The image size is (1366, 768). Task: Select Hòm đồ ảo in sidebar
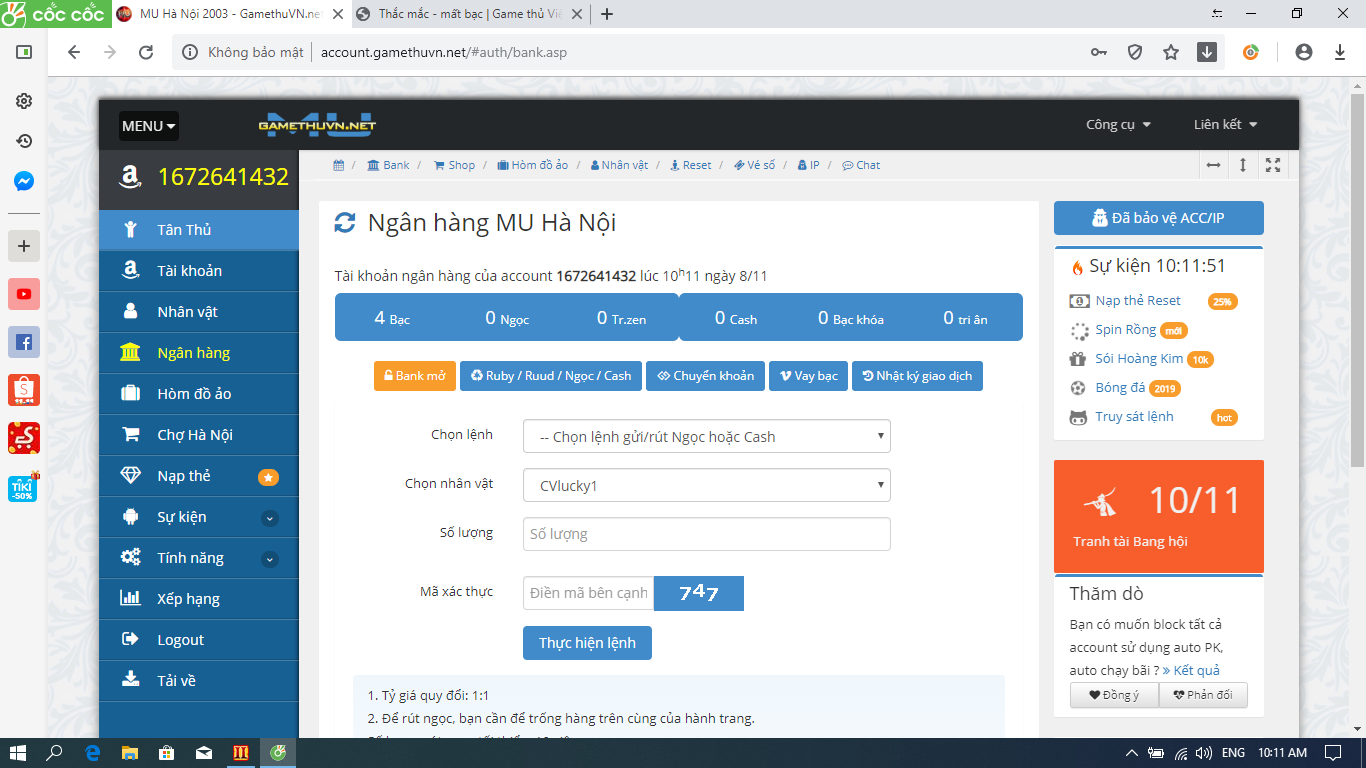point(194,394)
